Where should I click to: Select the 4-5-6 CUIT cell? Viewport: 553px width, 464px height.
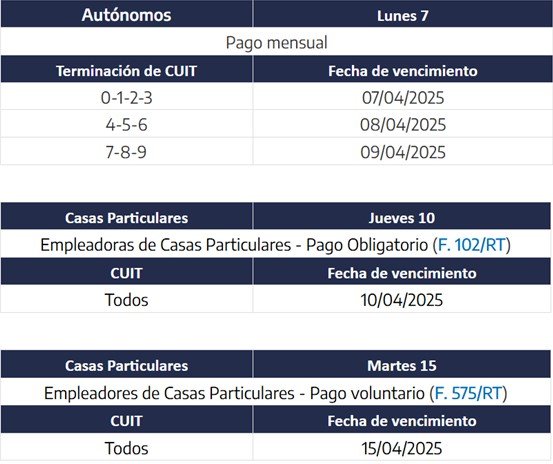(x=127, y=124)
